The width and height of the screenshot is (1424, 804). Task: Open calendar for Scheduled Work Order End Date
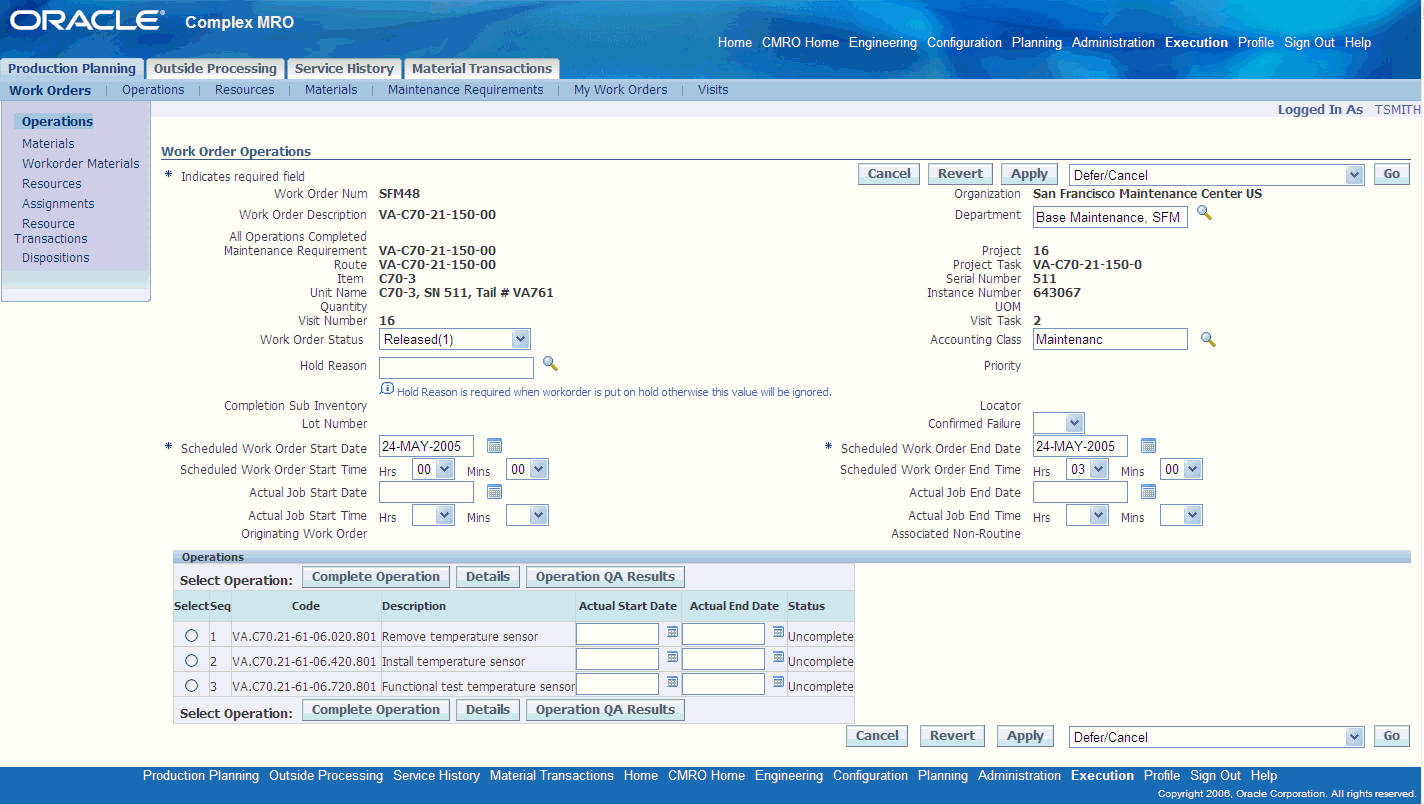(1148, 446)
